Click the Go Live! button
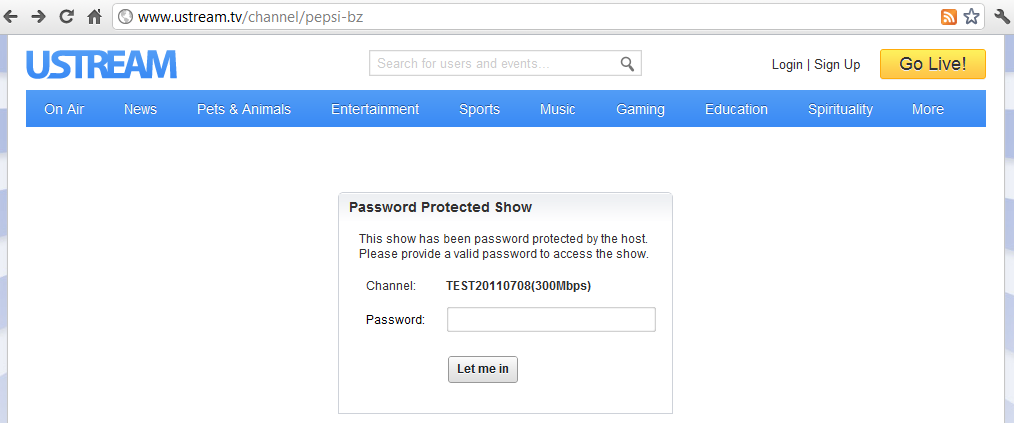This screenshot has width=1014, height=423. (x=933, y=64)
